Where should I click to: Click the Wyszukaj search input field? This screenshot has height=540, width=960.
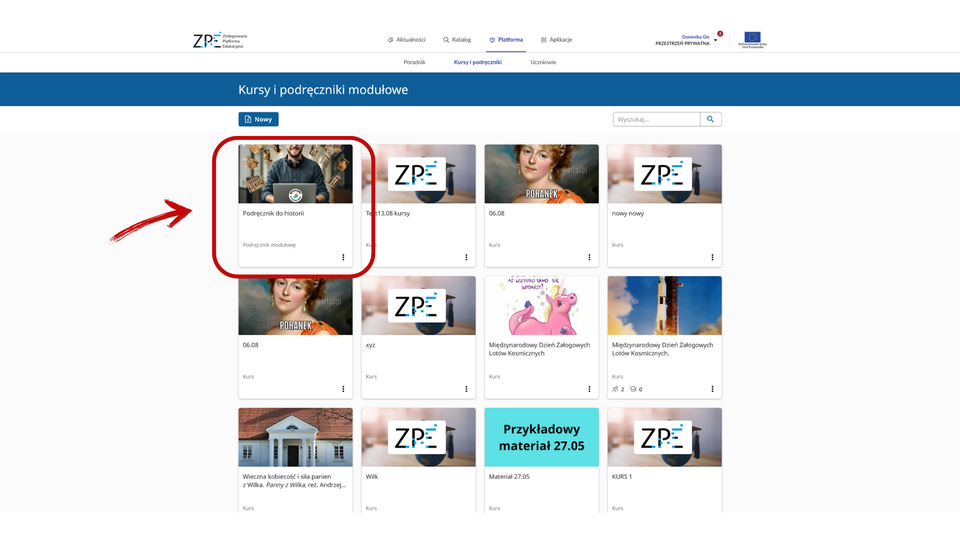656,119
